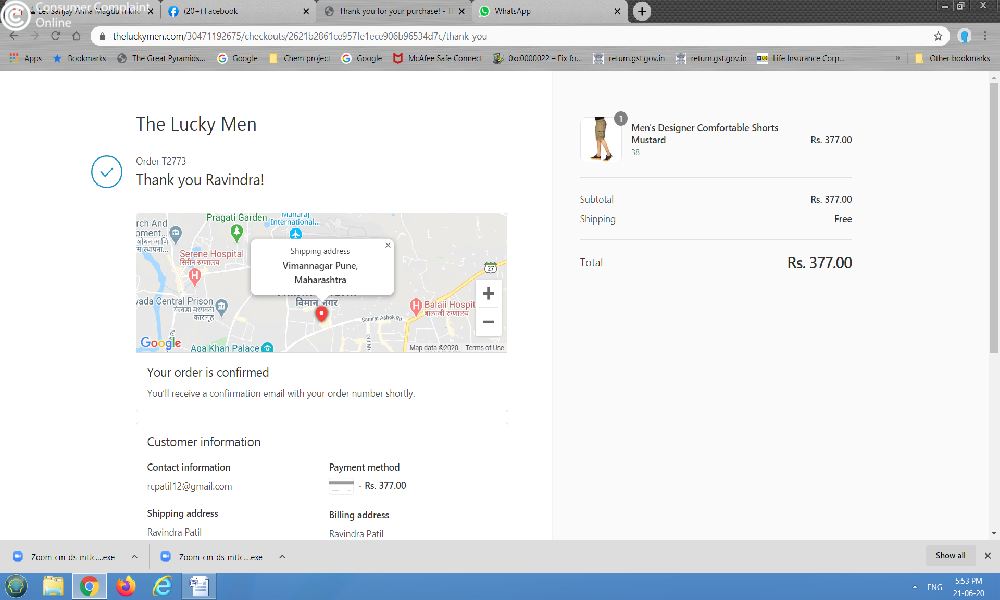Image resolution: width=1000 pixels, height=600 pixels.
Task: Click the browser address bar URL
Action: click(x=300, y=36)
